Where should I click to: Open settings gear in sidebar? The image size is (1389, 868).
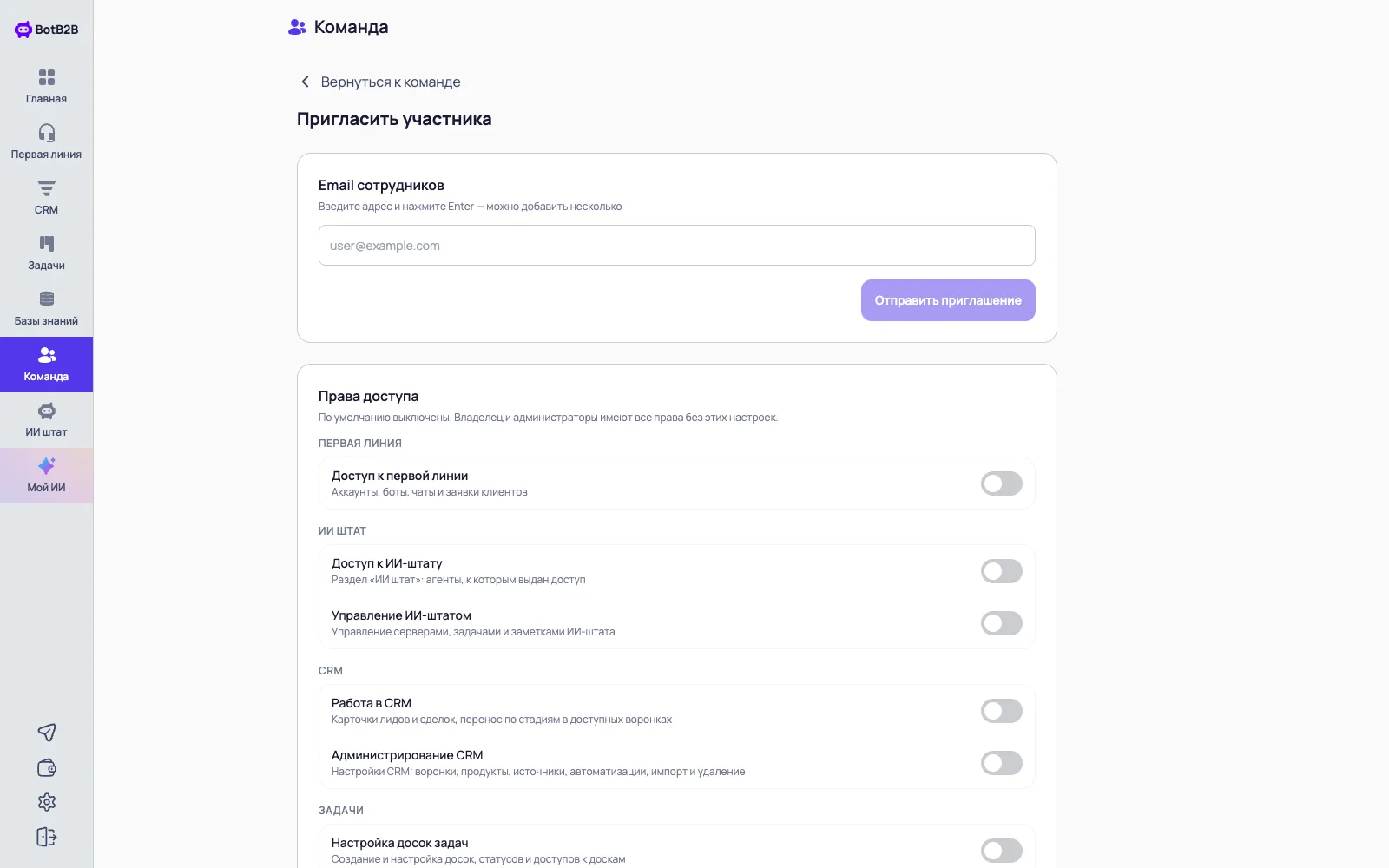(47, 802)
